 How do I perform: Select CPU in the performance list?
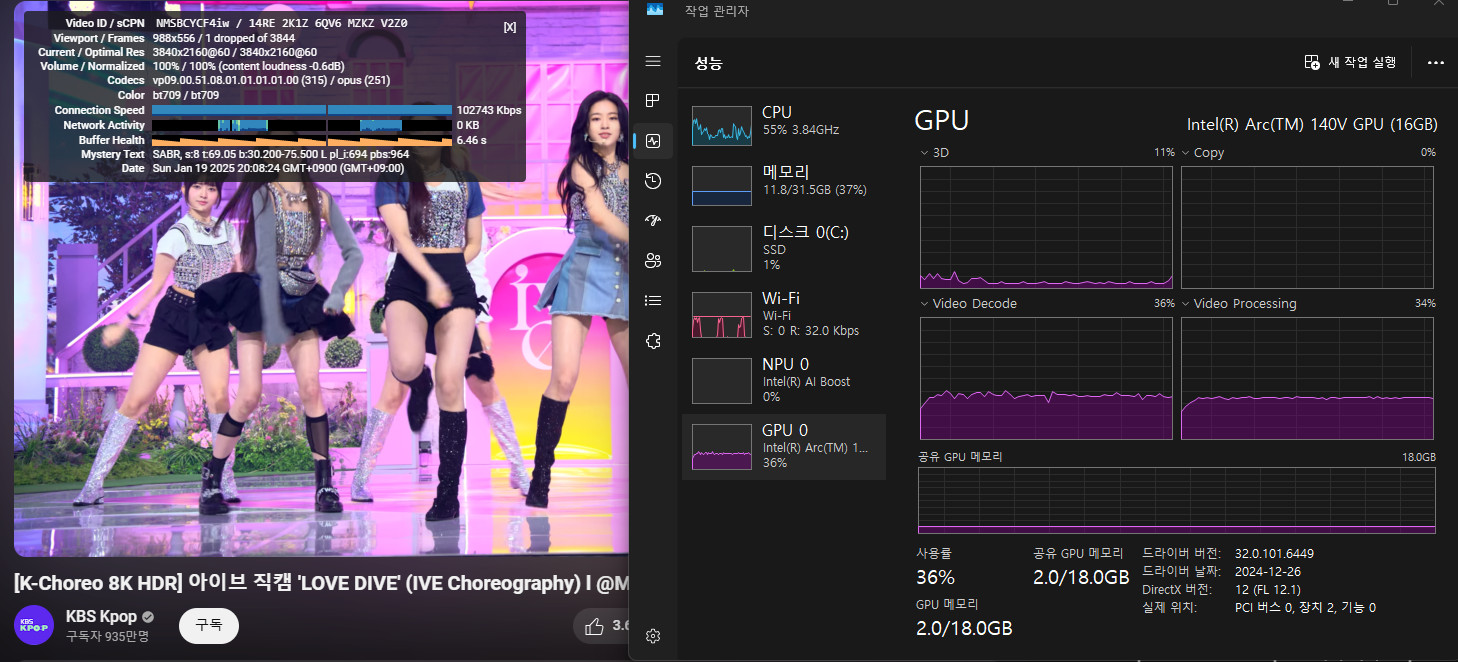coord(784,126)
